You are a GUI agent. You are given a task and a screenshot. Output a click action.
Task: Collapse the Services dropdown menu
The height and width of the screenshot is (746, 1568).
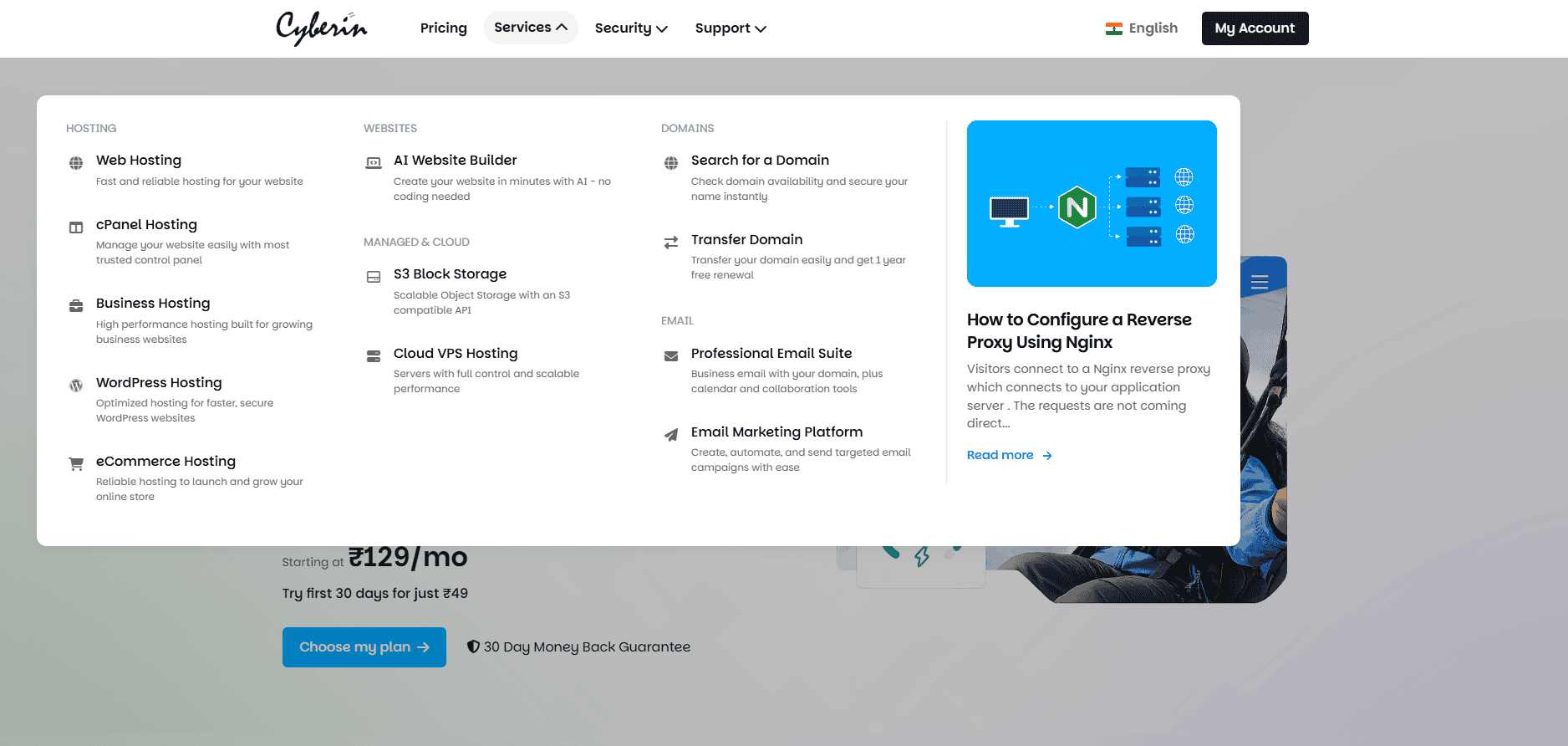click(x=531, y=28)
